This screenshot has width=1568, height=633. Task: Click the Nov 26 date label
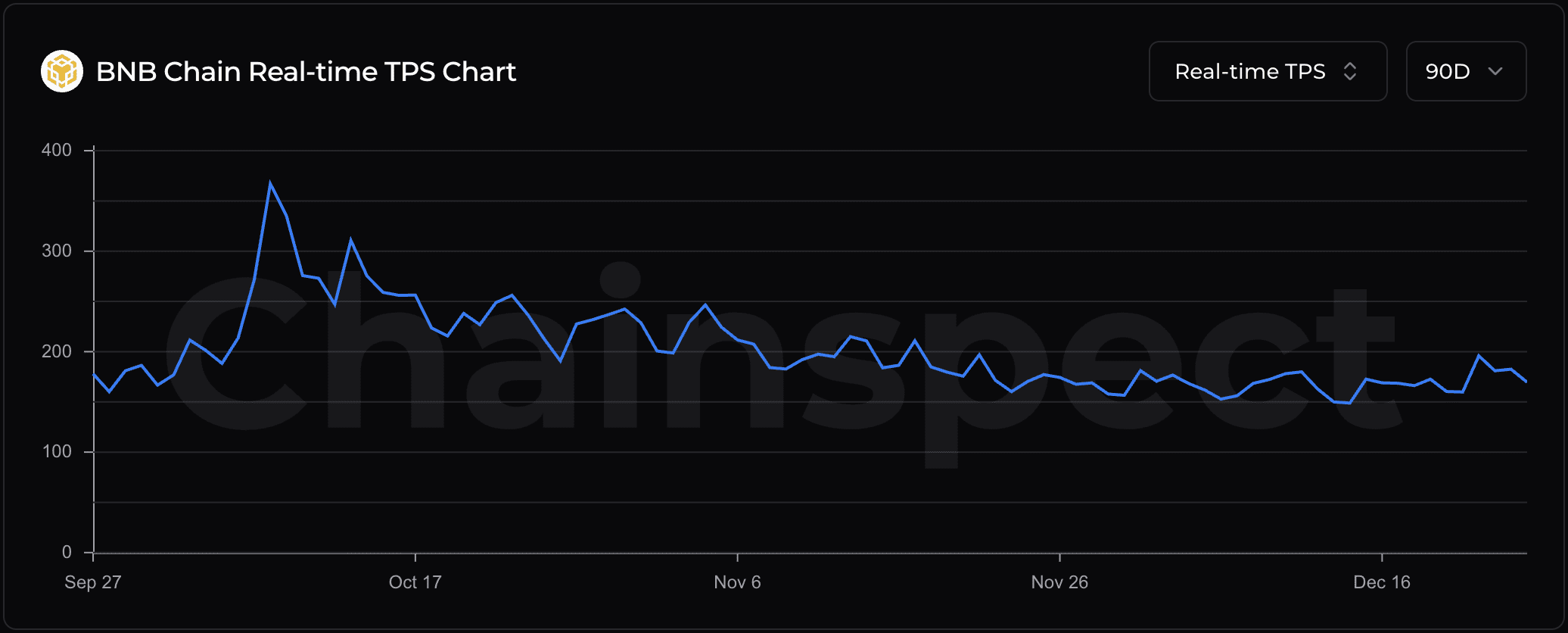point(1059,582)
